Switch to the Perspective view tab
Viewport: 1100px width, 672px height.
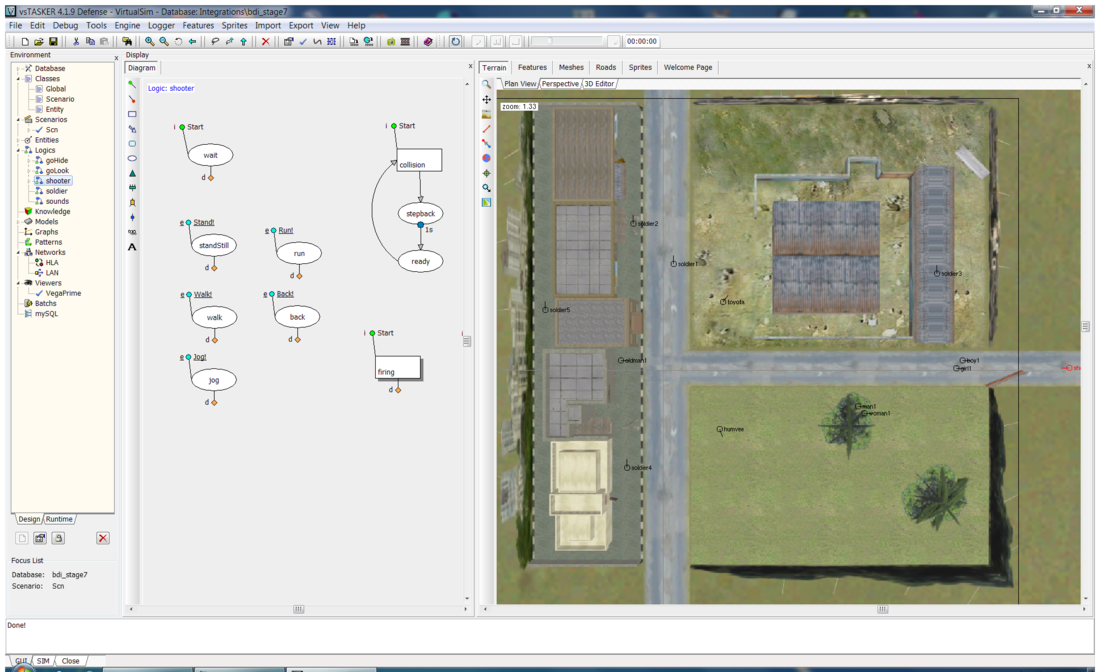pos(559,84)
